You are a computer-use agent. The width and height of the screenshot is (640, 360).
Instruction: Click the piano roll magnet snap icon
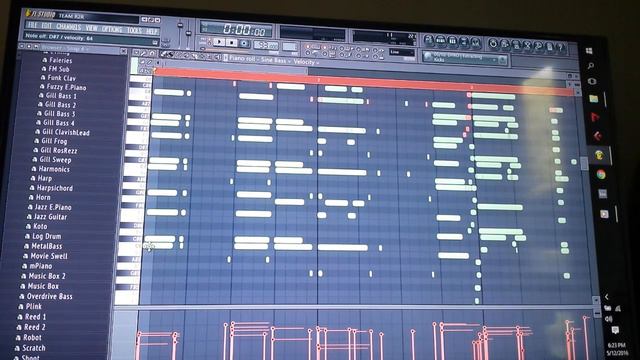coord(152,53)
